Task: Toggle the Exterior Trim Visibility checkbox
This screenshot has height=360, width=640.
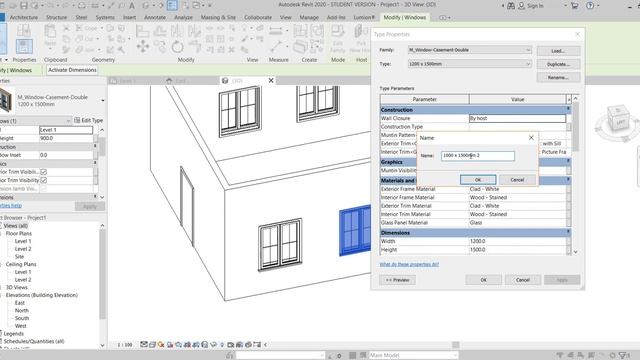Action: coord(44,172)
